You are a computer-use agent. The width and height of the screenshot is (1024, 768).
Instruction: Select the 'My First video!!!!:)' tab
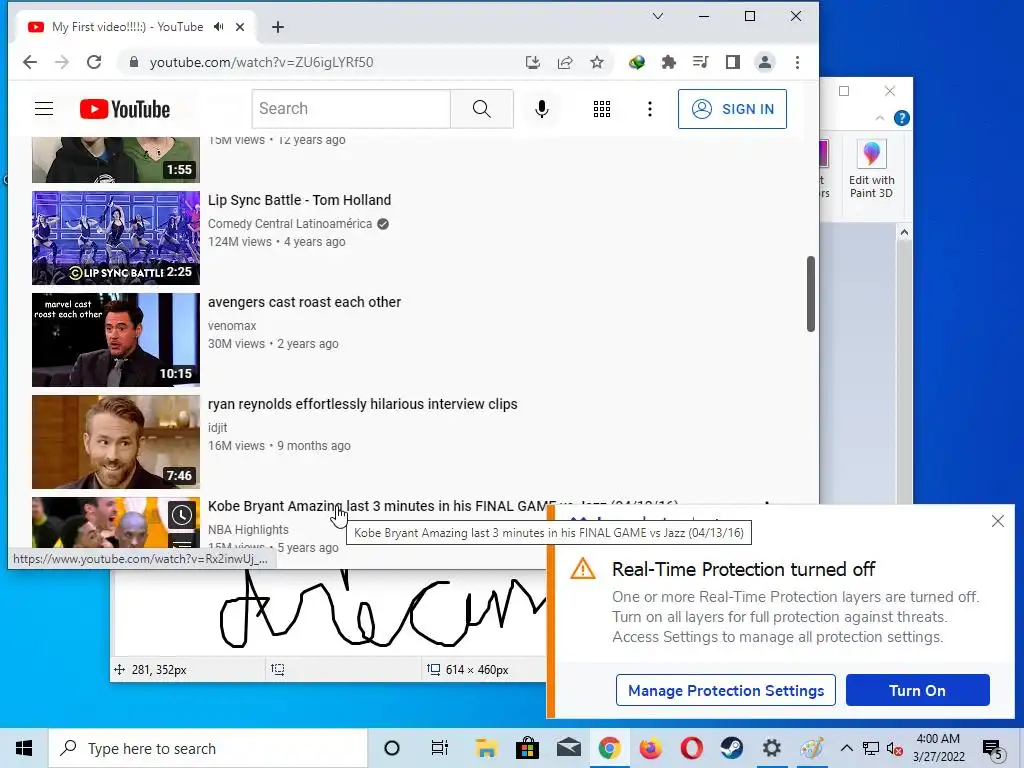(127, 27)
